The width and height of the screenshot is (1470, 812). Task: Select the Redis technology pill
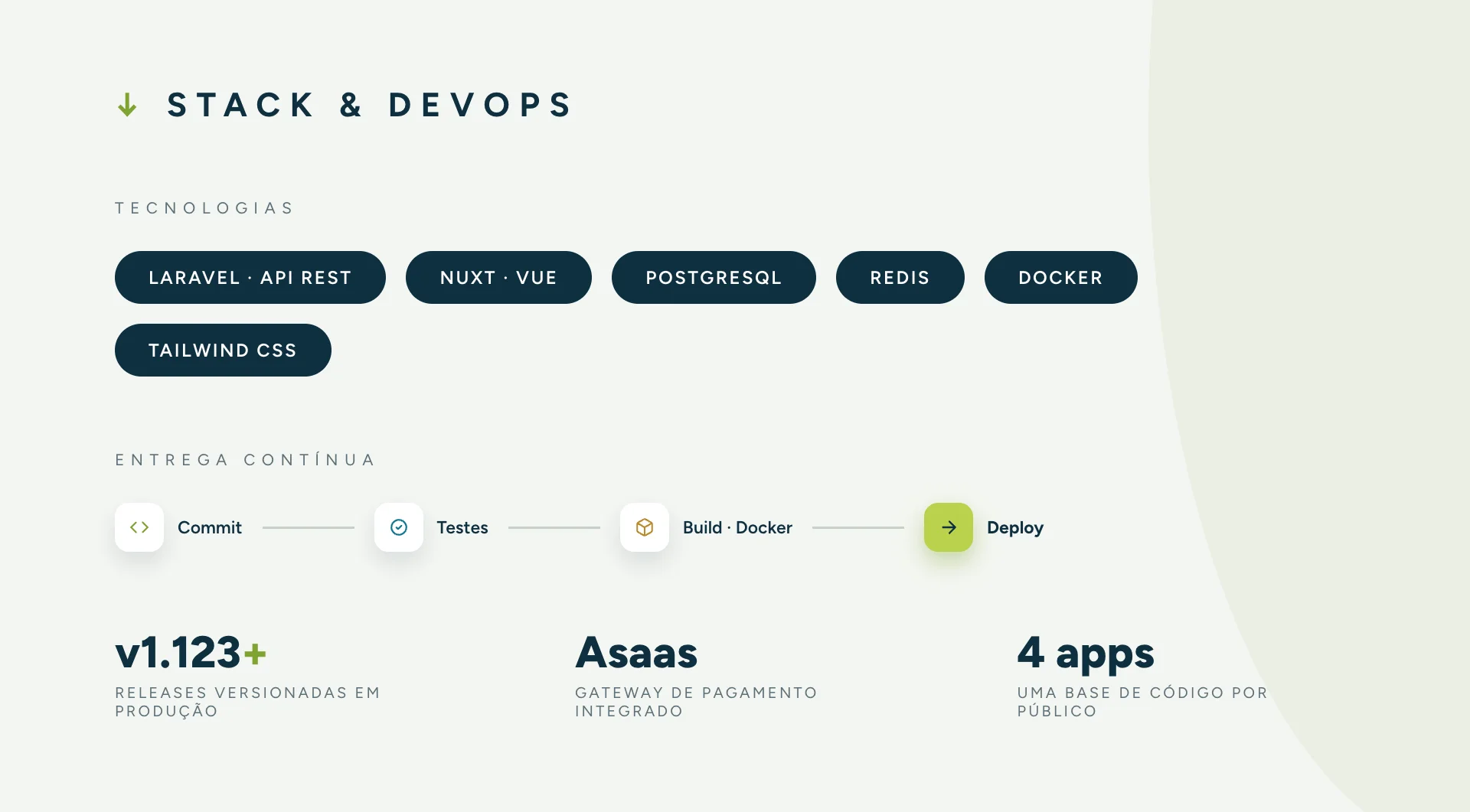coord(900,277)
